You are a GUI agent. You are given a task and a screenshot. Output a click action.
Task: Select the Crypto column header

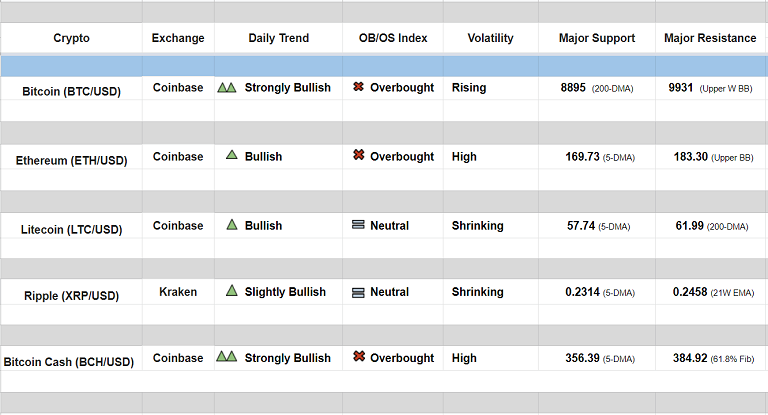pyautogui.click(x=71, y=39)
